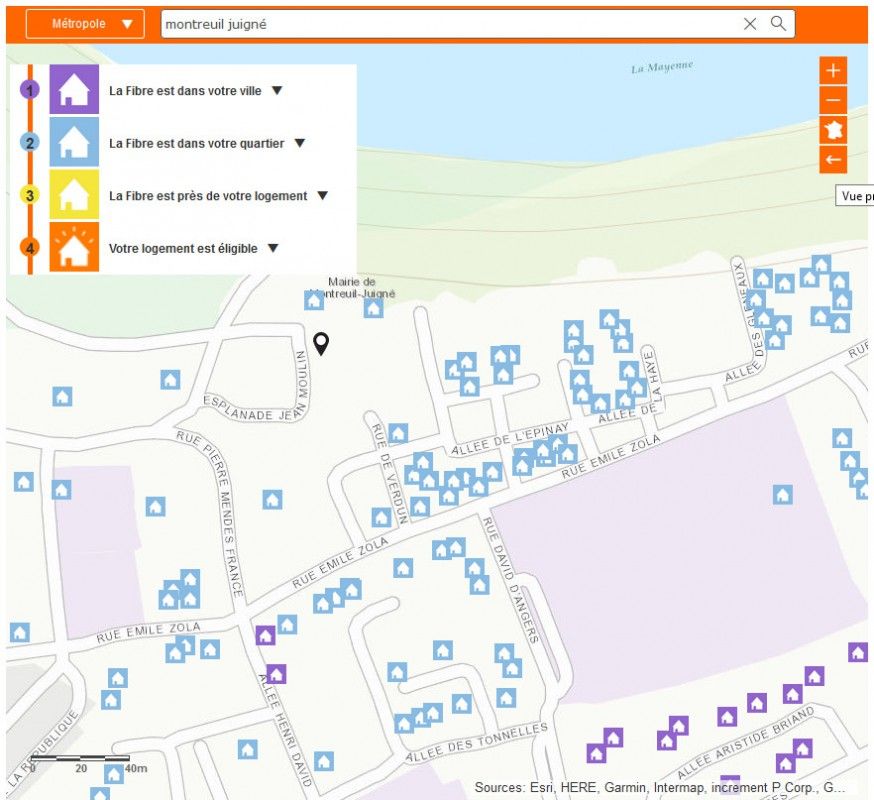Image resolution: width=874 pixels, height=800 pixels.
Task: Click the 'La Mayenne' river label
Action: click(662, 67)
